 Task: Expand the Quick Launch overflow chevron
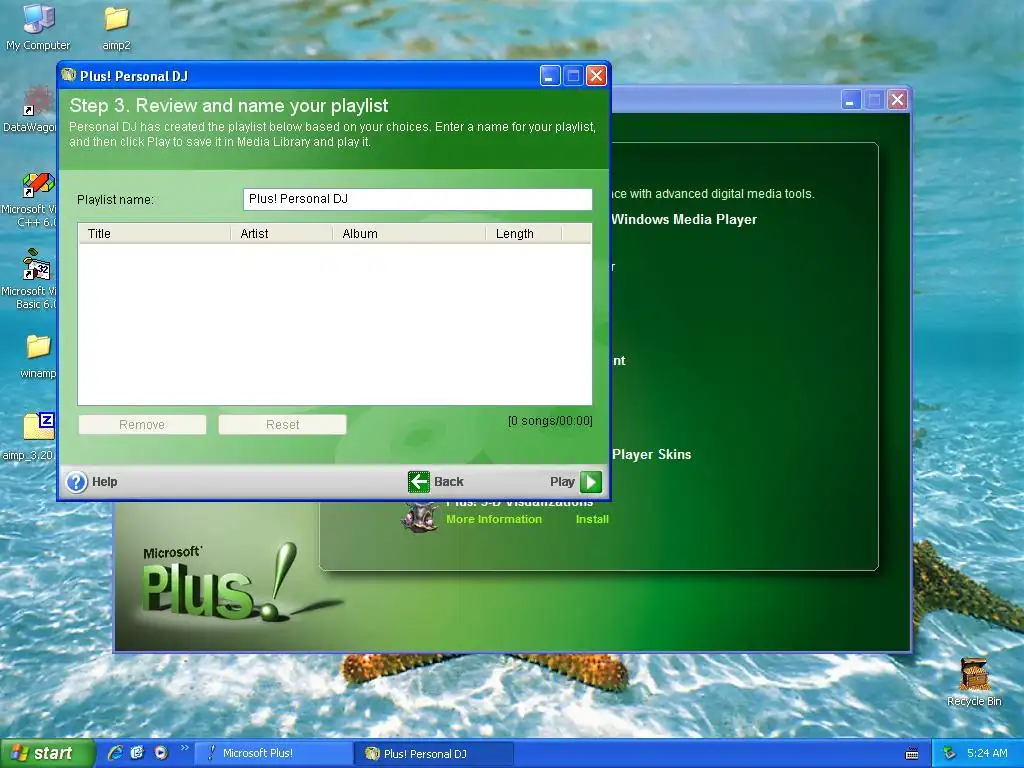click(x=184, y=748)
